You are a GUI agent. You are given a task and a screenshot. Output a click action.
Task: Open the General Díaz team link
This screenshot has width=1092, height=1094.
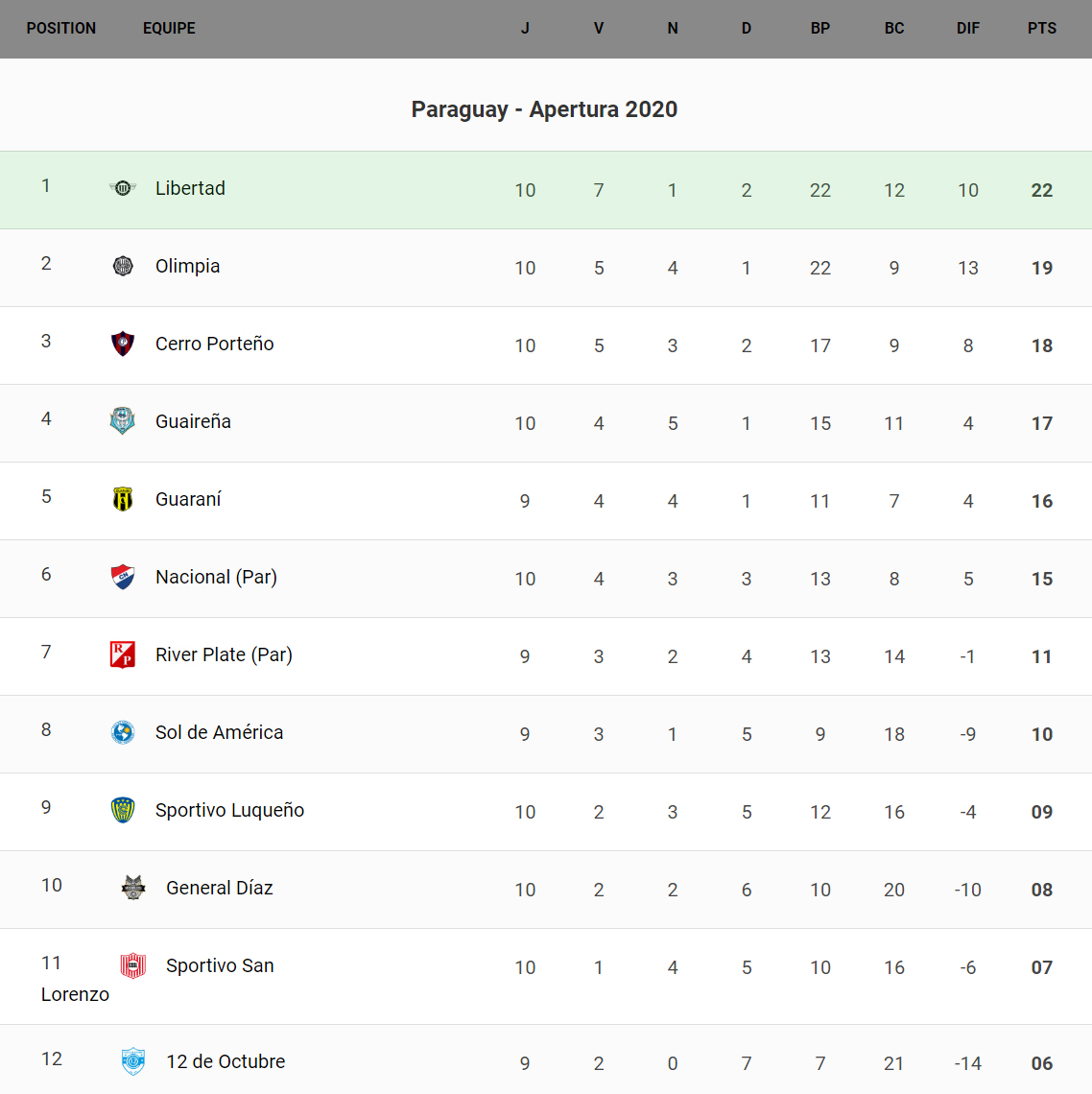pyautogui.click(x=219, y=888)
